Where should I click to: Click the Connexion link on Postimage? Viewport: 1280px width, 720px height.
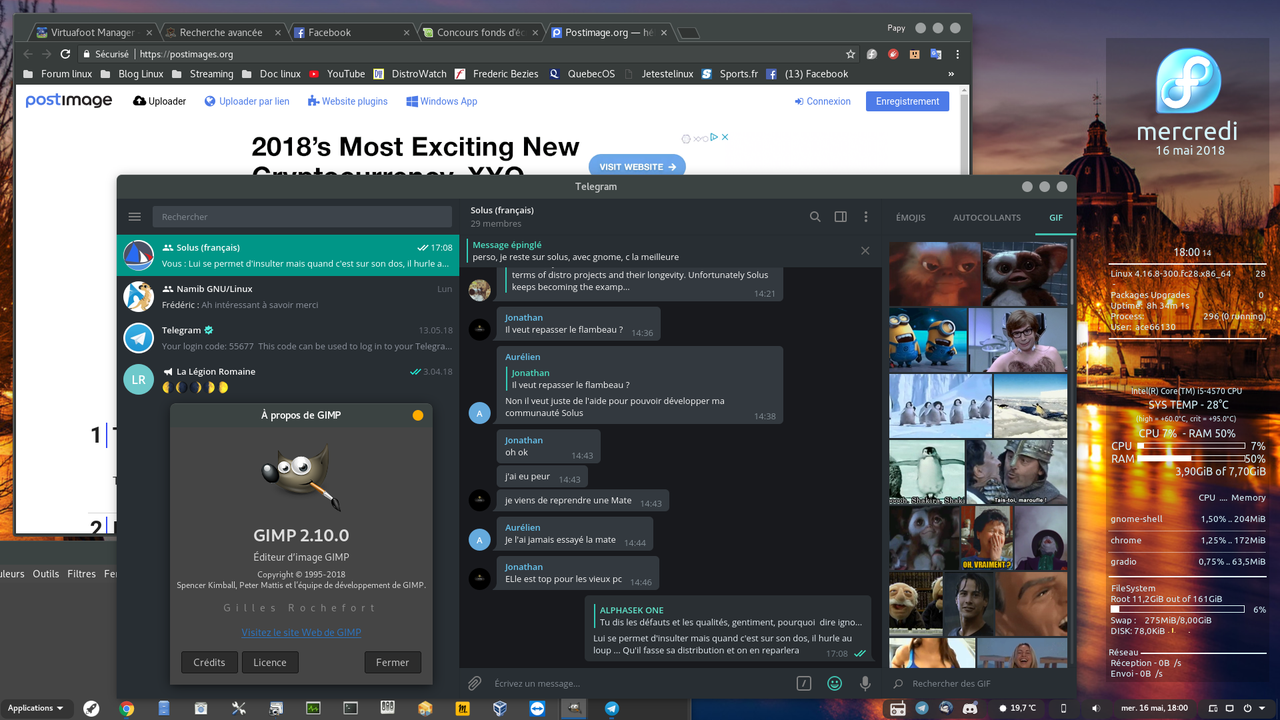pyautogui.click(x=822, y=101)
